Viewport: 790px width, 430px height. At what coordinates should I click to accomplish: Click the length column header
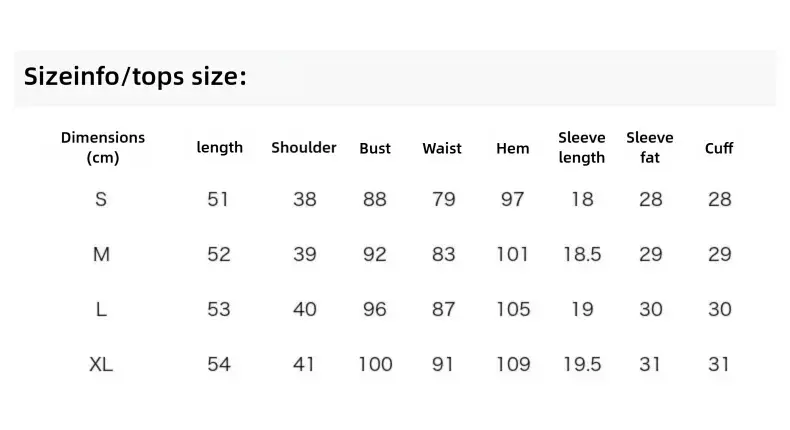coord(220,147)
